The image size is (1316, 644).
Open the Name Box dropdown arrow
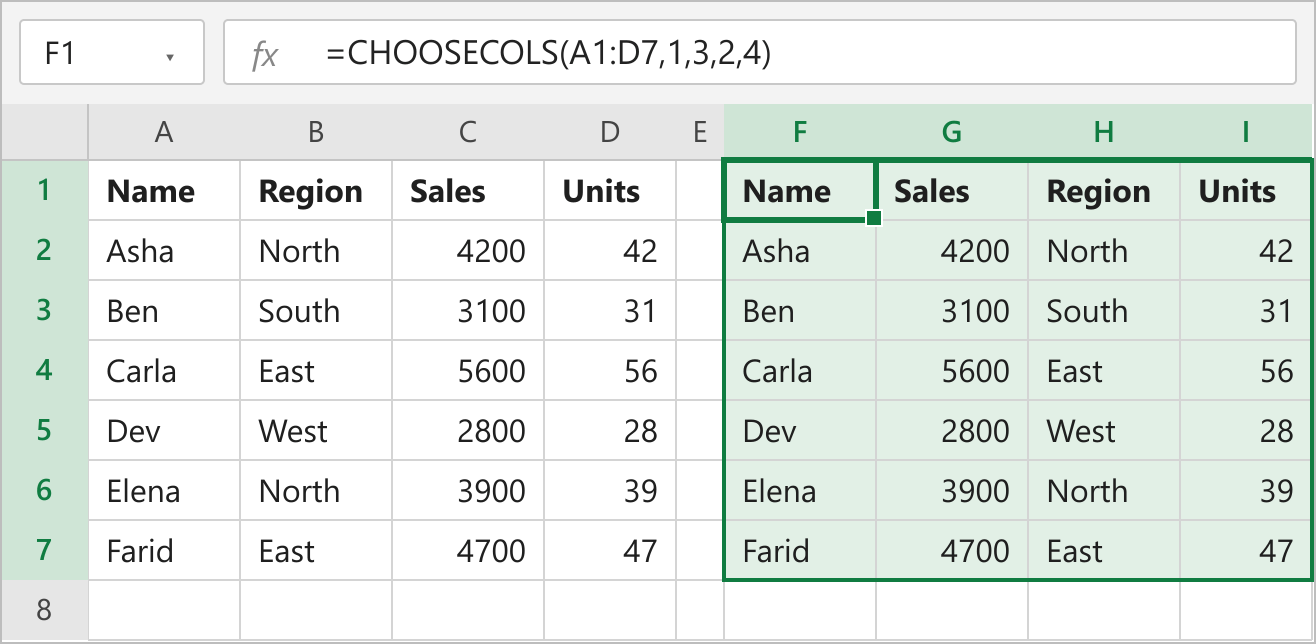point(170,56)
